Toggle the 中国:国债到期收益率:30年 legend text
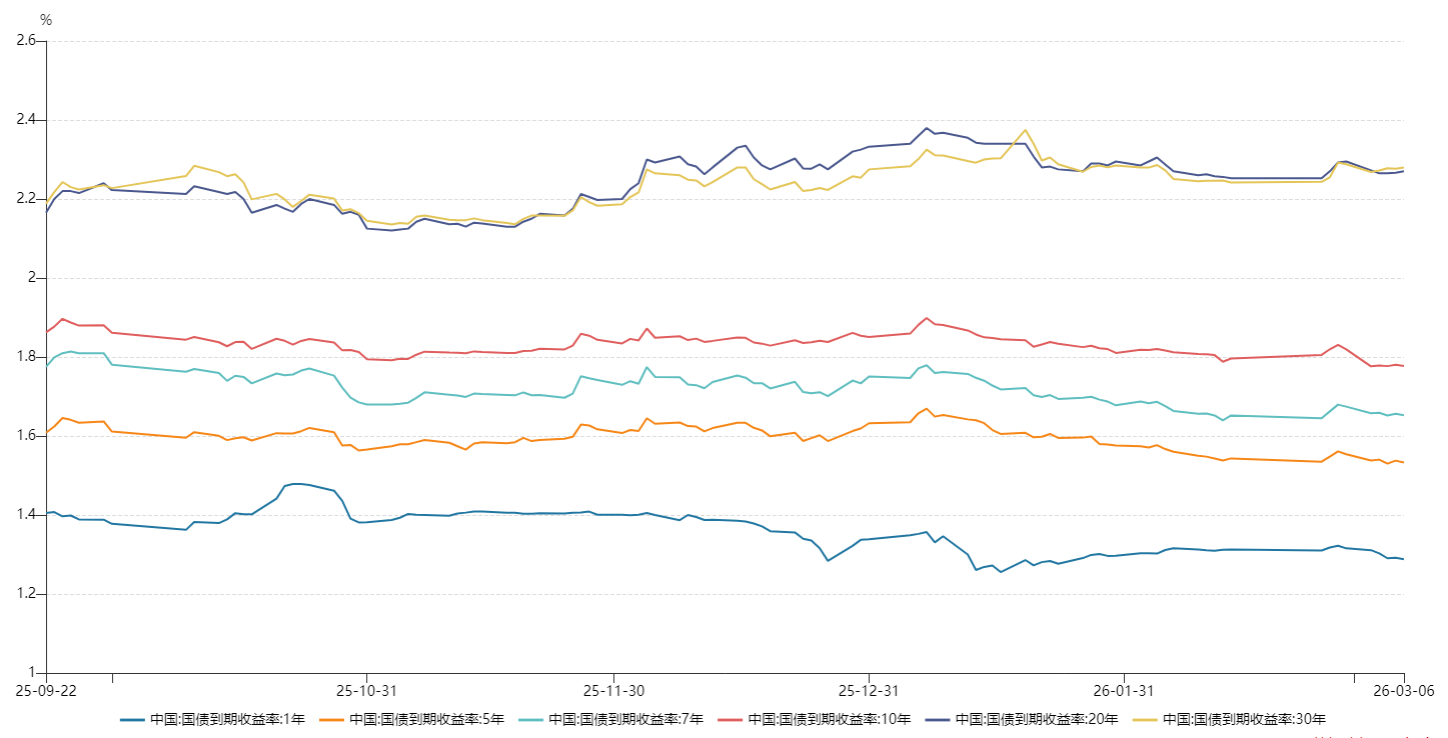Image resolution: width=1448 pixels, height=738 pixels. tap(1242, 719)
